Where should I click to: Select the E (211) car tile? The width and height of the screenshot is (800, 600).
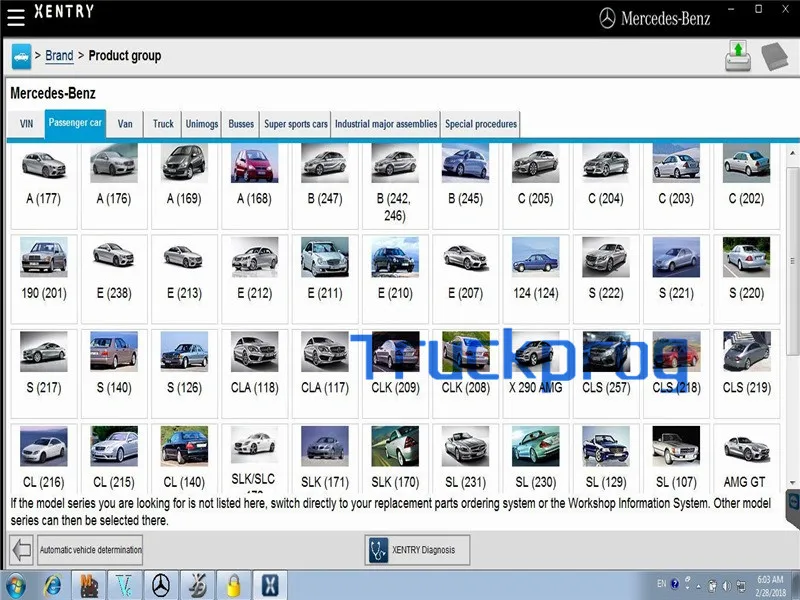pyautogui.click(x=325, y=279)
